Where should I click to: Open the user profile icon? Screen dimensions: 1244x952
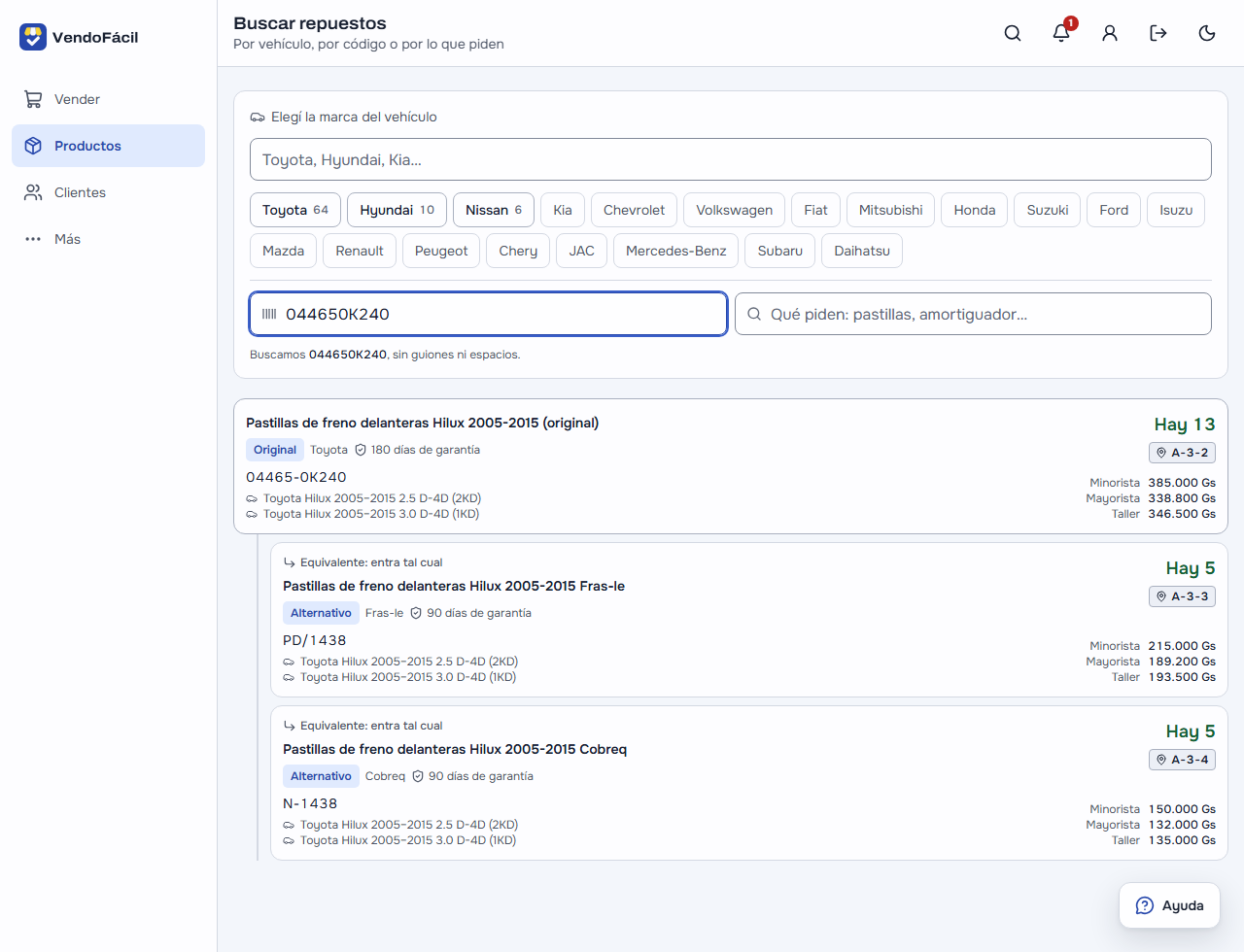tap(1110, 33)
